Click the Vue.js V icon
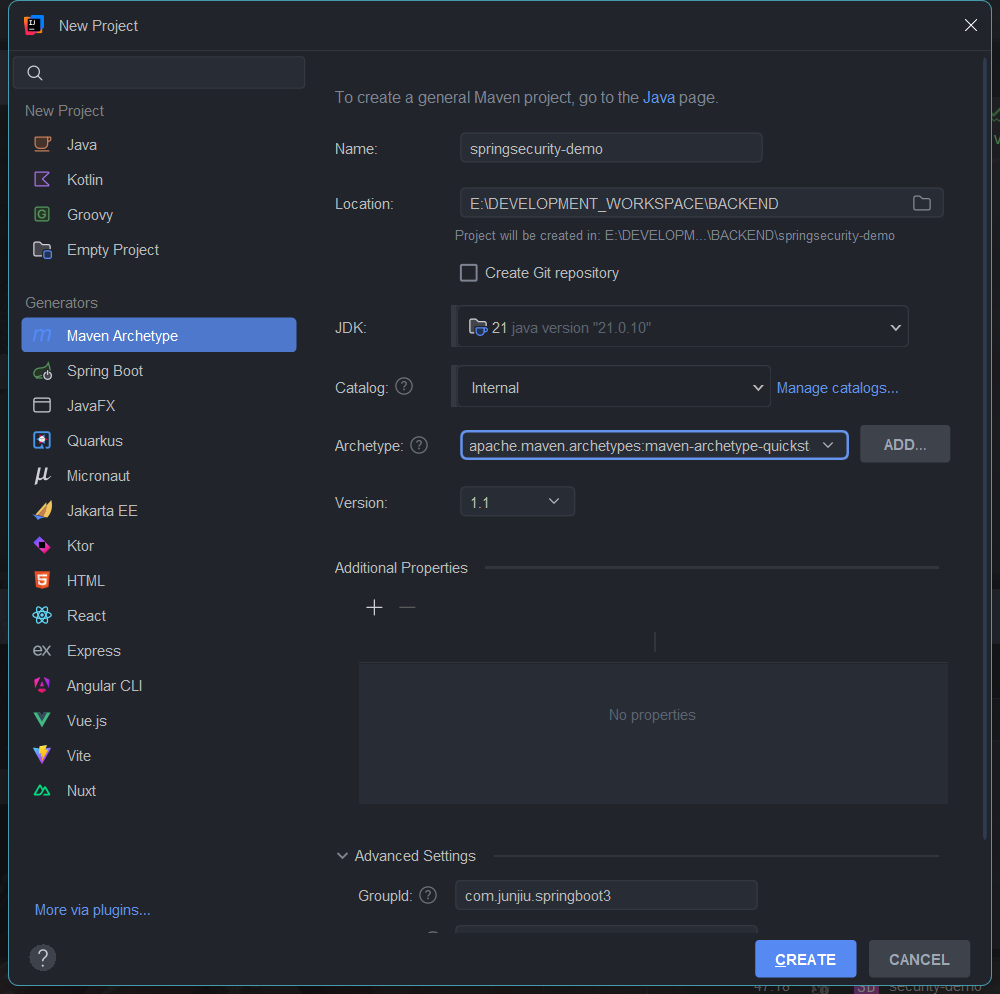This screenshot has width=1000, height=994. (x=42, y=720)
